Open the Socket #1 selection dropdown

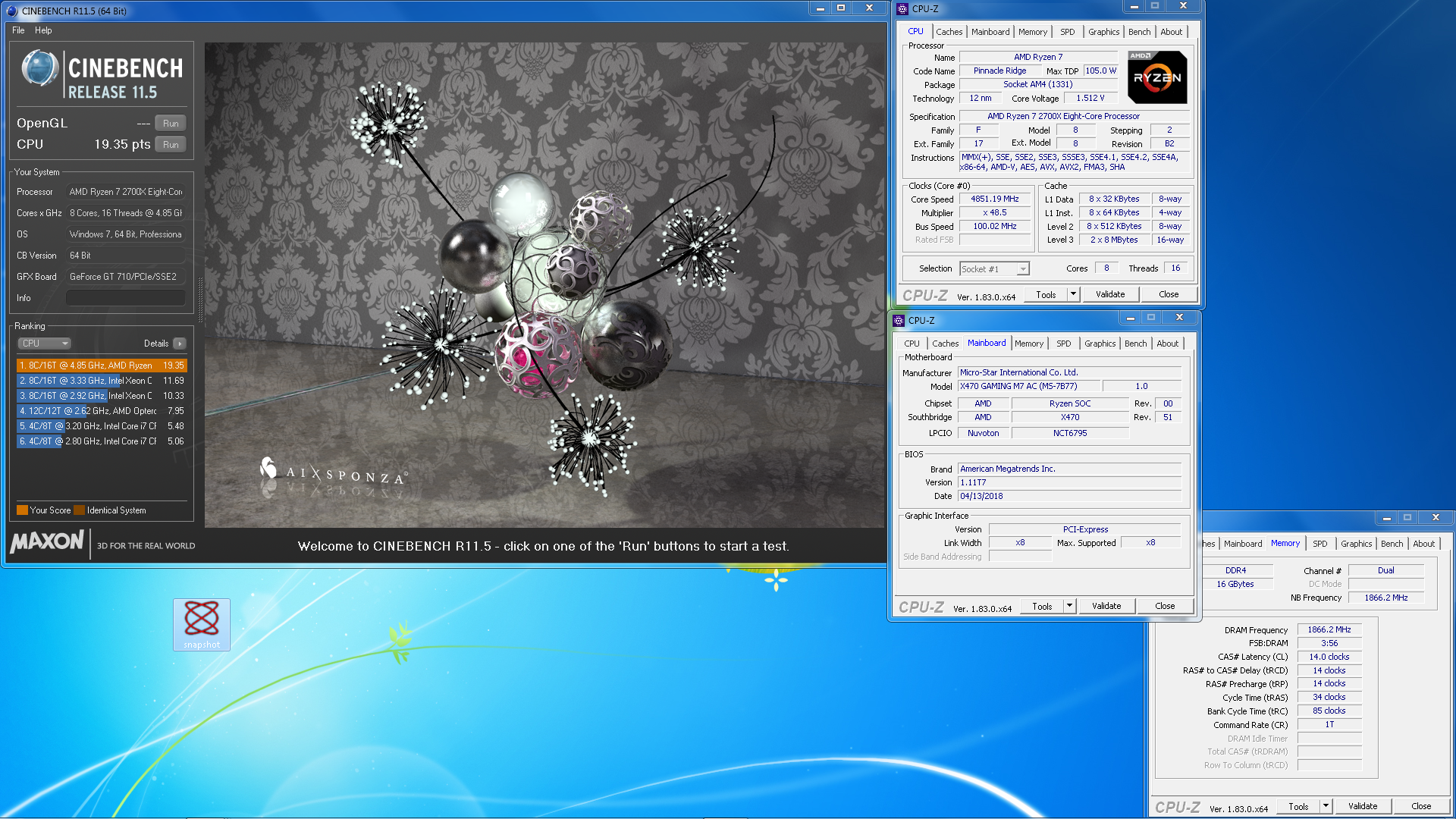coord(994,268)
